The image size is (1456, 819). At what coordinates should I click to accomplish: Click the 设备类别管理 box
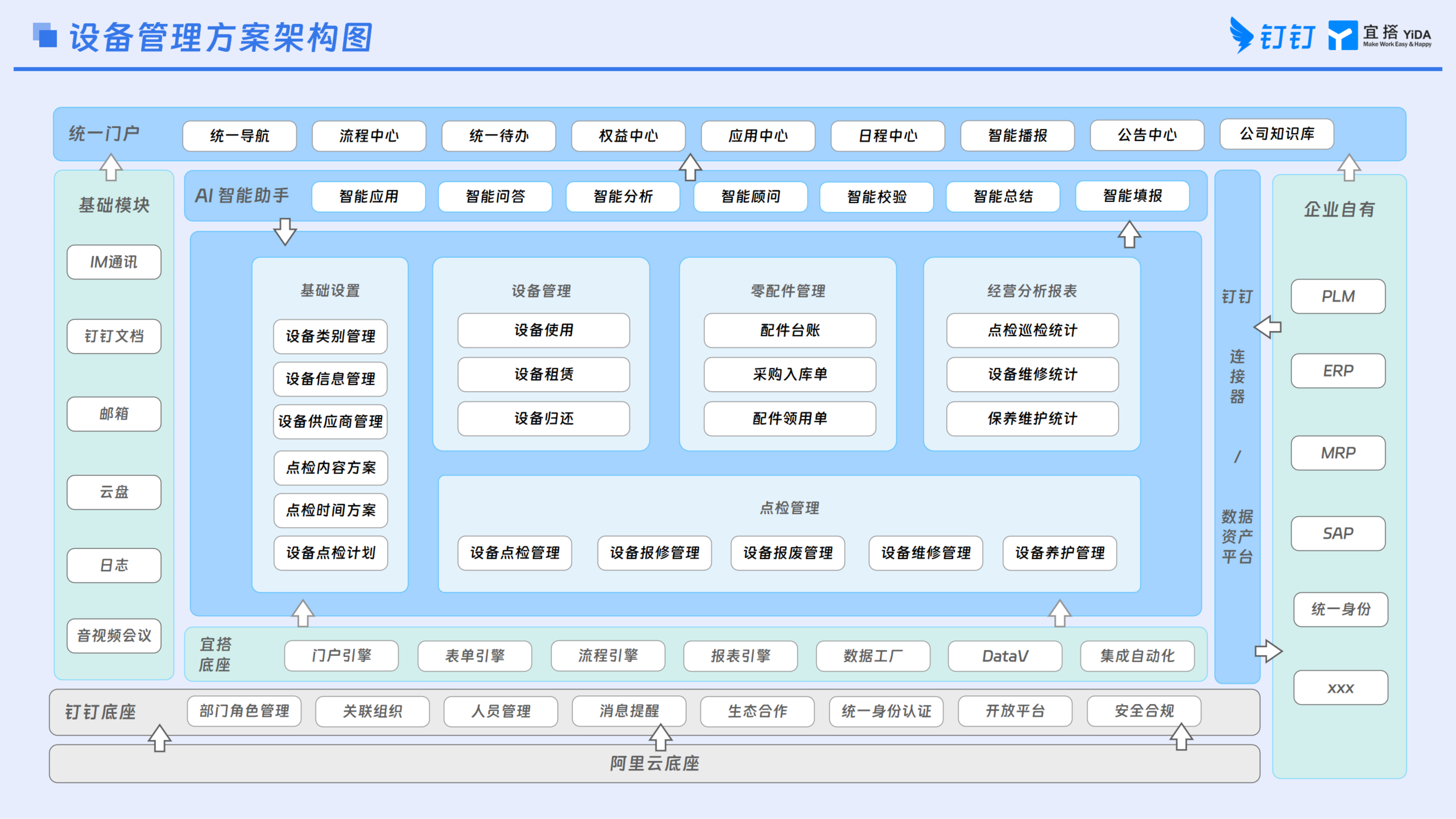point(331,336)
